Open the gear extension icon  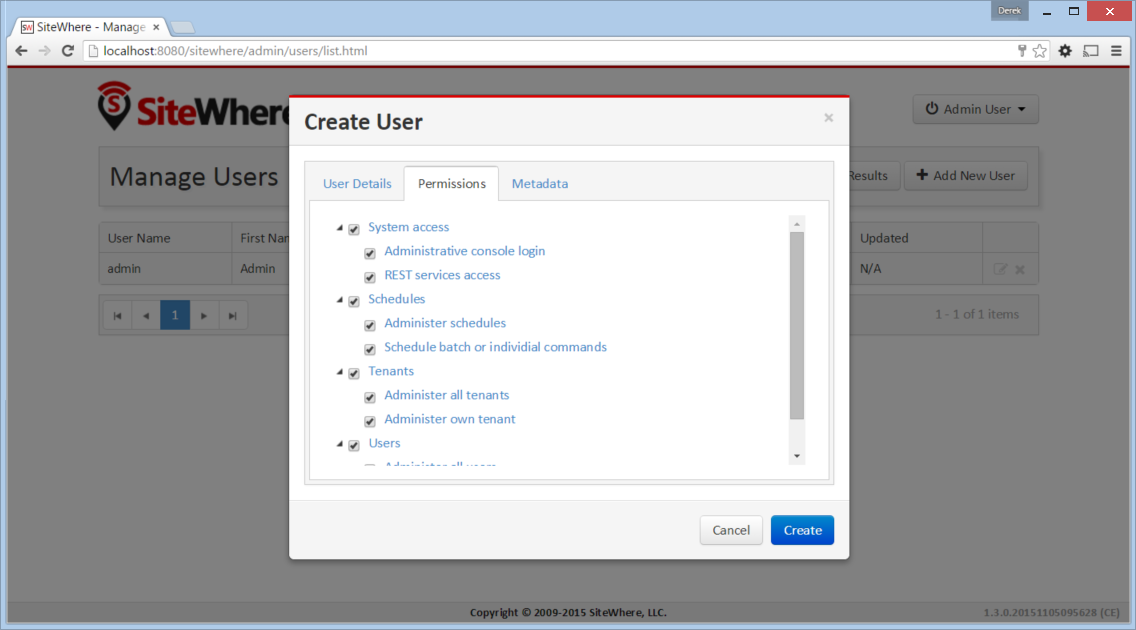tap(1065, 51)
